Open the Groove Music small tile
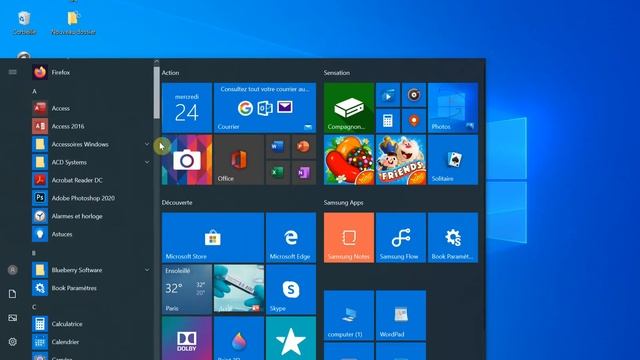The height and width of the screenshot is (360, 640). point(414,95)
